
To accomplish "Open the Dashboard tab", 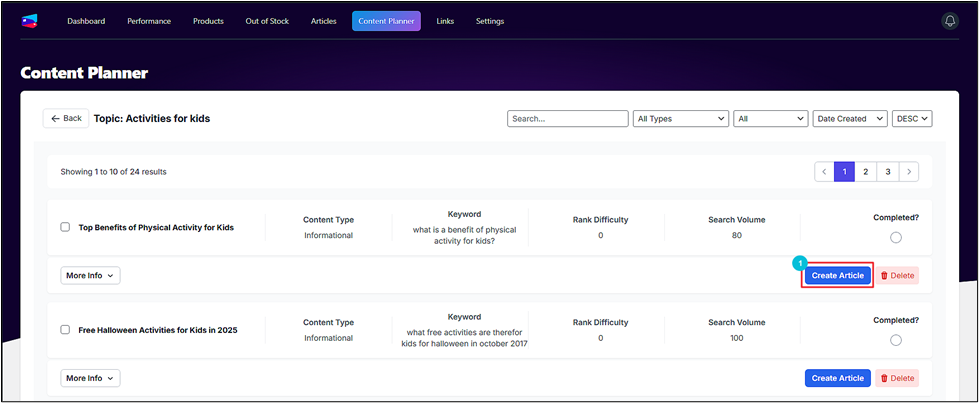I will (x=86, y=21).
